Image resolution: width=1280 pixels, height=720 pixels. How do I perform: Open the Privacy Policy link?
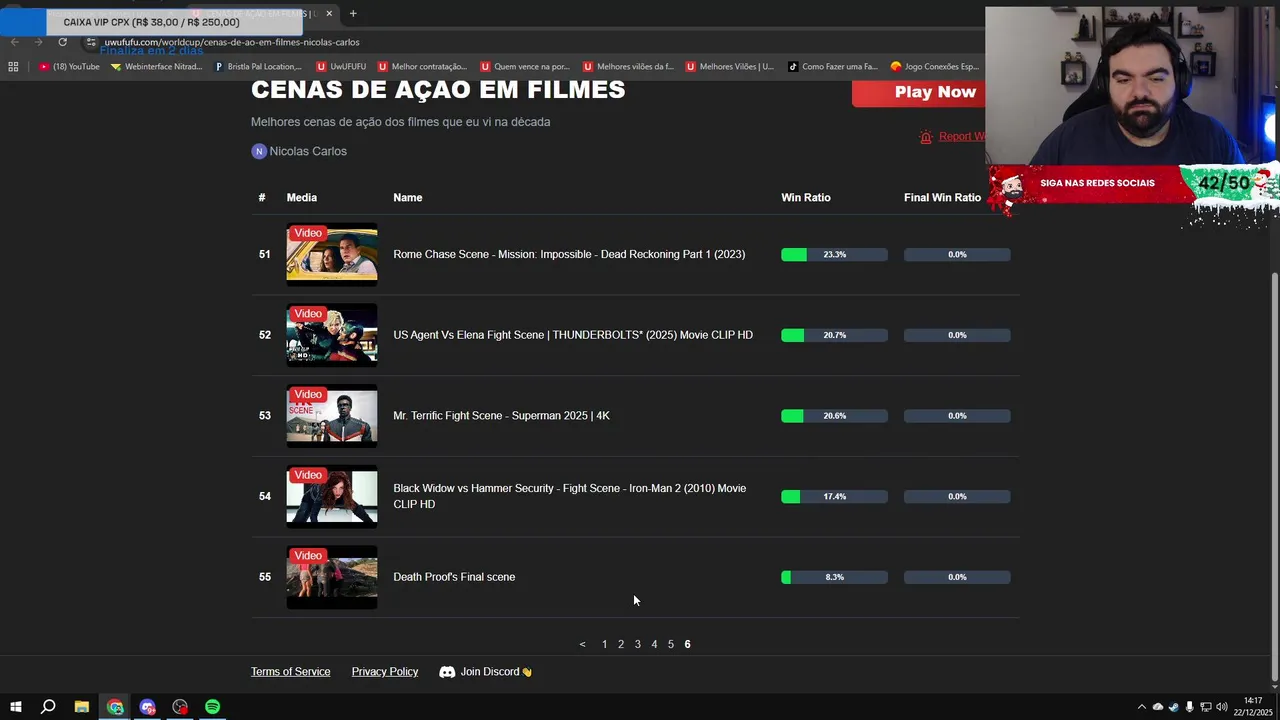pyautogui.click(x=385, y=672)
